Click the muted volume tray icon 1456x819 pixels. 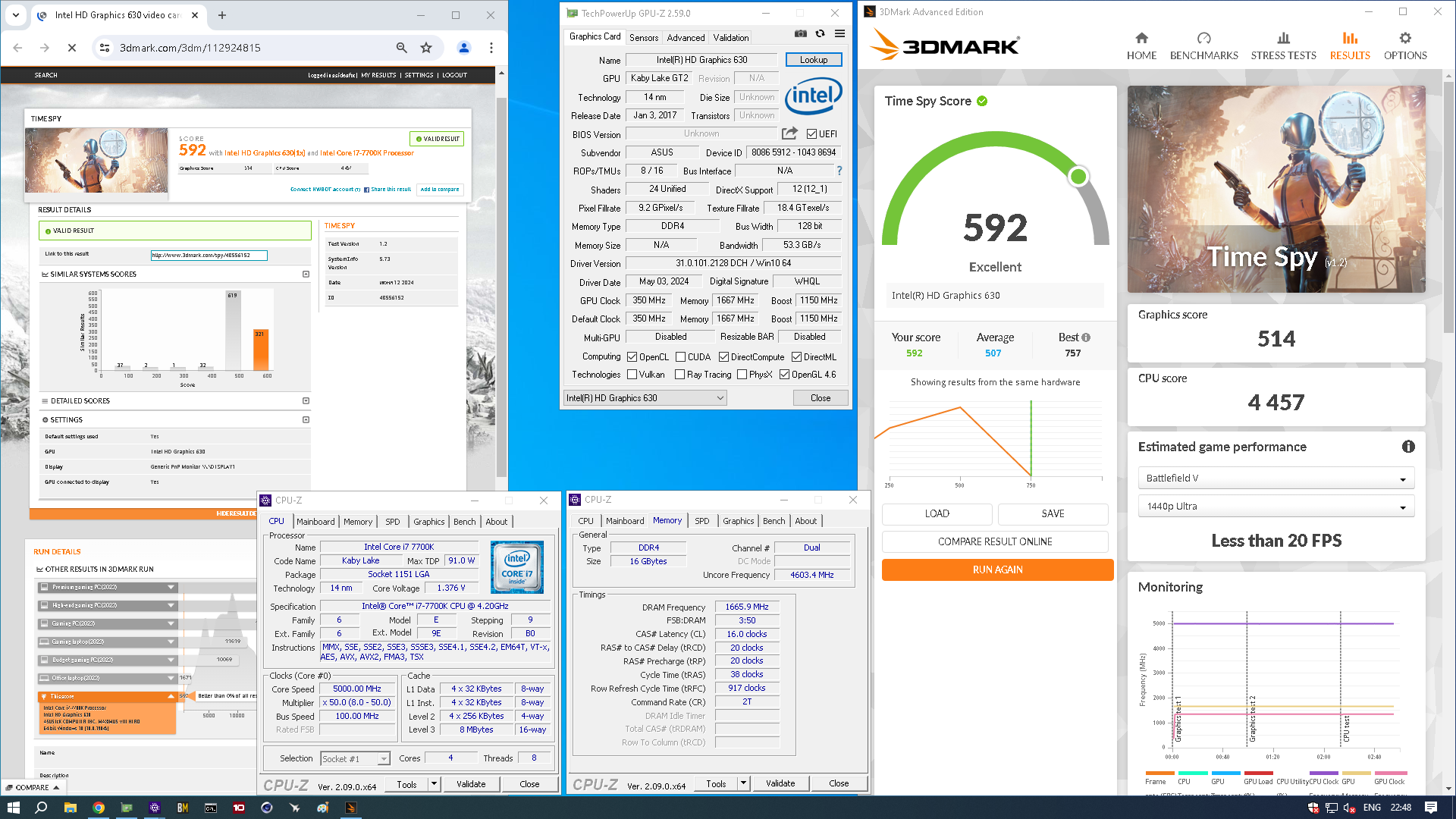click(x=1350, y=808)
